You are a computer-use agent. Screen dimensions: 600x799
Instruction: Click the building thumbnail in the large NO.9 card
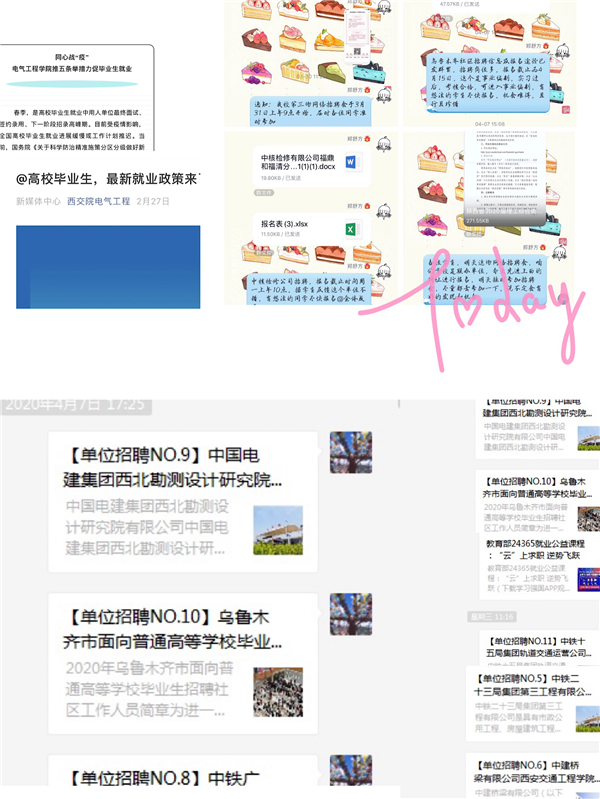point(277,530)
